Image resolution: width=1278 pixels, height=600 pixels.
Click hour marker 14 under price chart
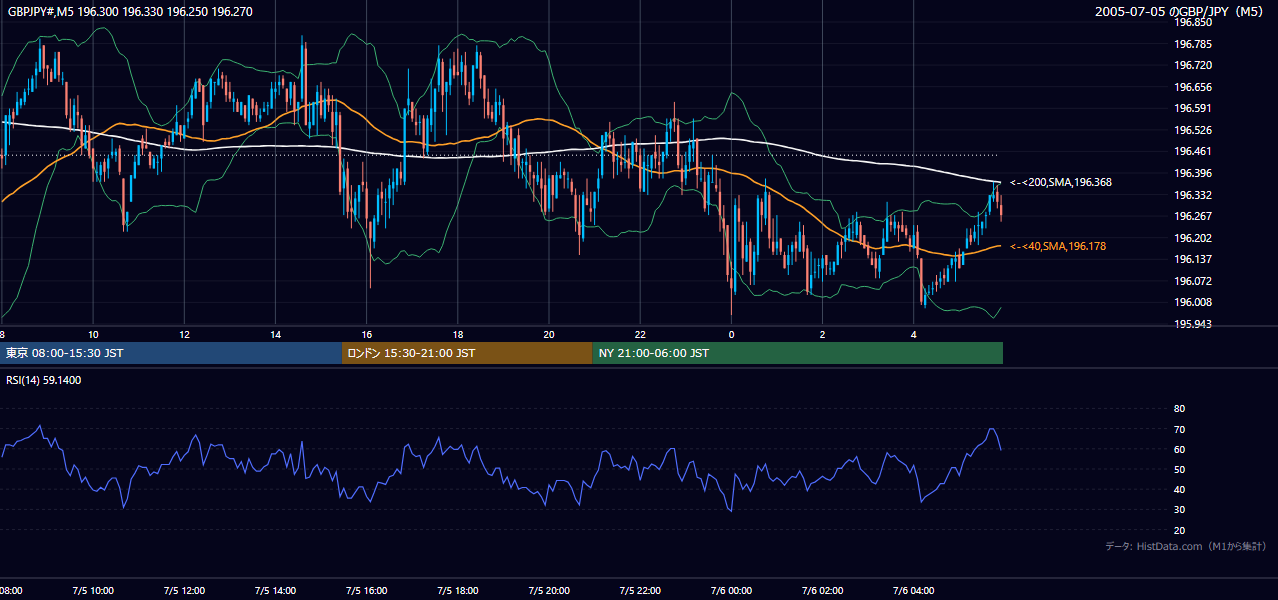point(275,334)
